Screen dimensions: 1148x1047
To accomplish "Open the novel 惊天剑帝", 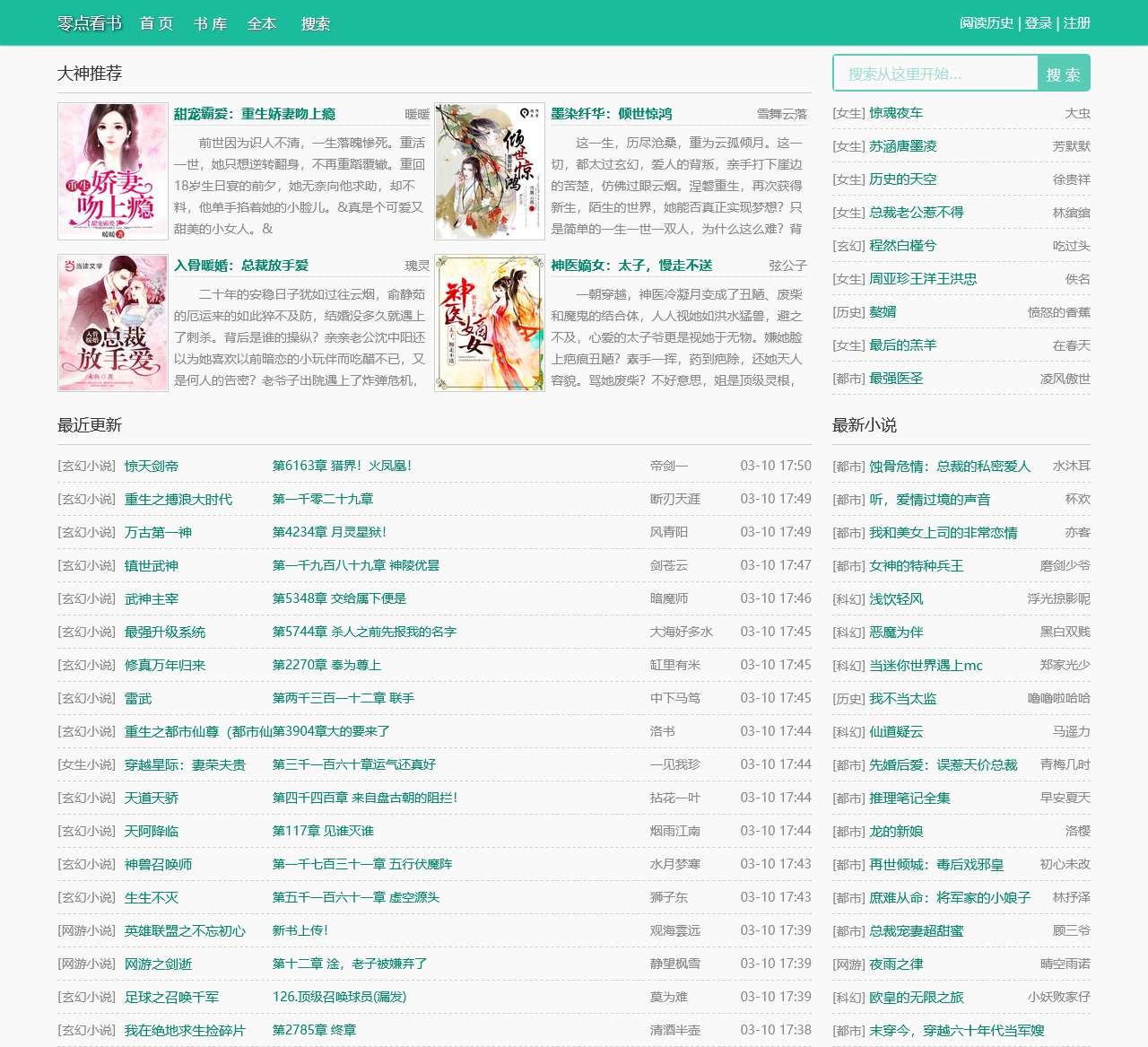I will coord(152,467).
